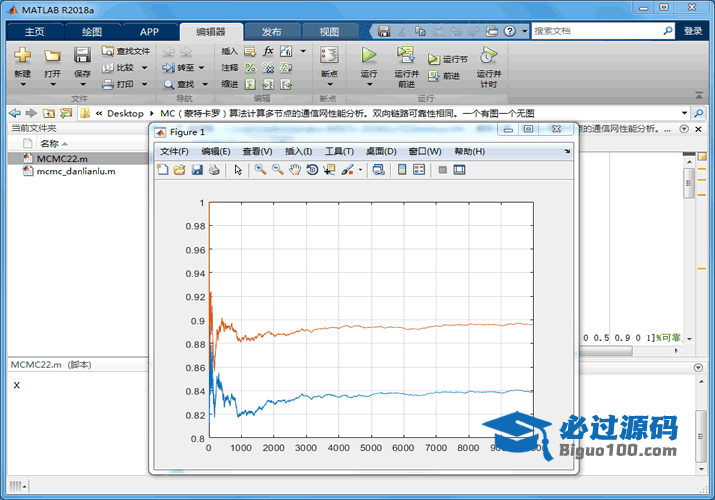The image size is (715, 500).
Task: Select the Zoom In magnifier tool
Action: tap(260, 170)
